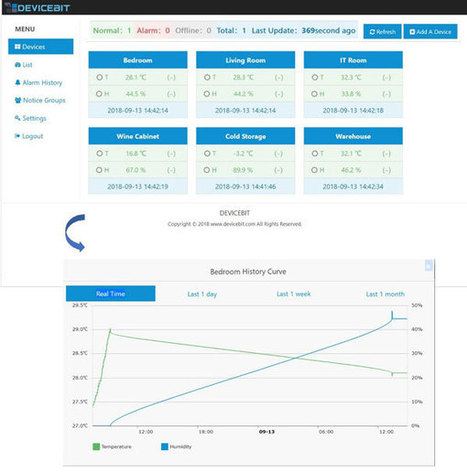The image size is (467, 472).
Task: Click the Cold Storage card header
Action: coord(245,136)
